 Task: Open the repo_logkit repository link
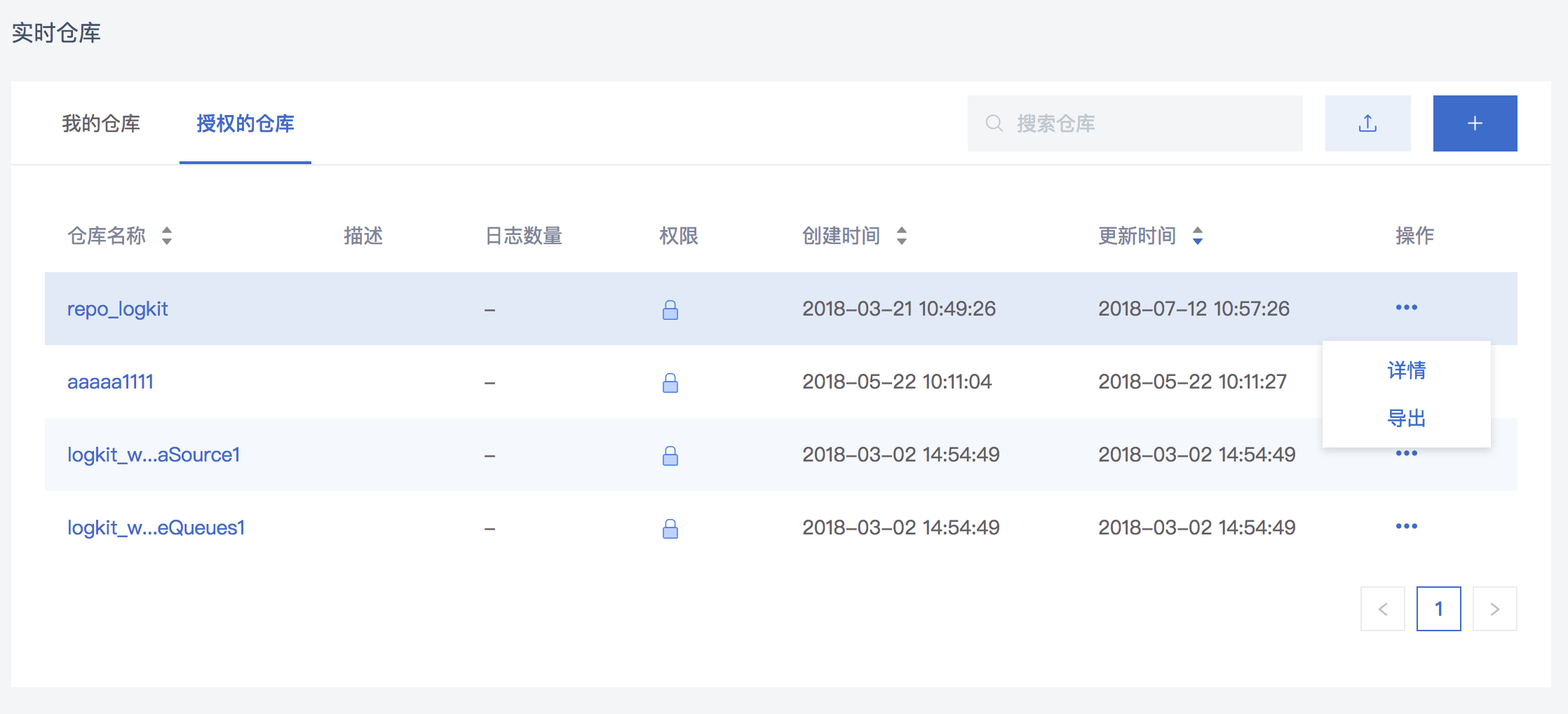pos(118,309)
